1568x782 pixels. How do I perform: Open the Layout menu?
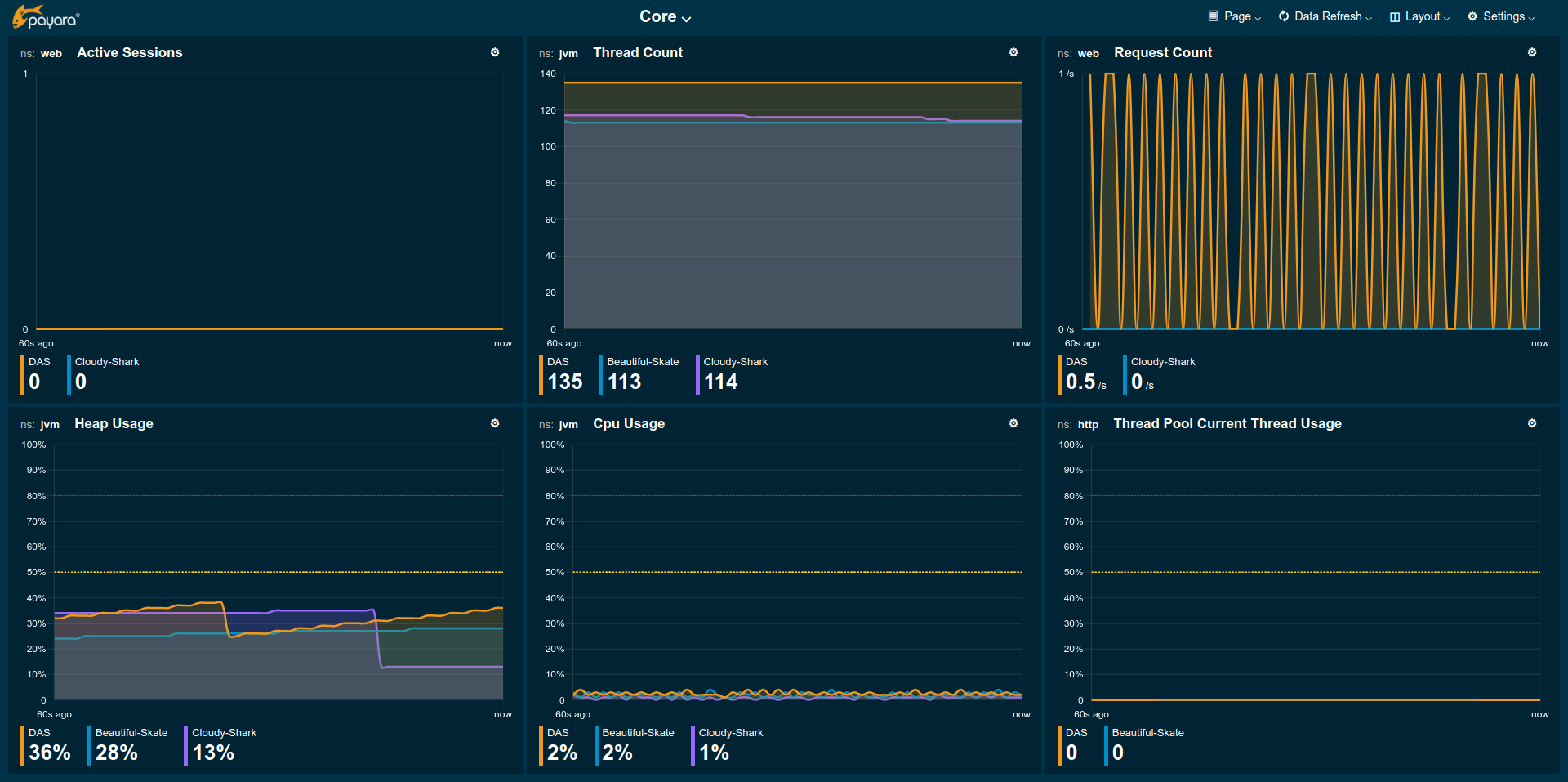[1420, 16]
